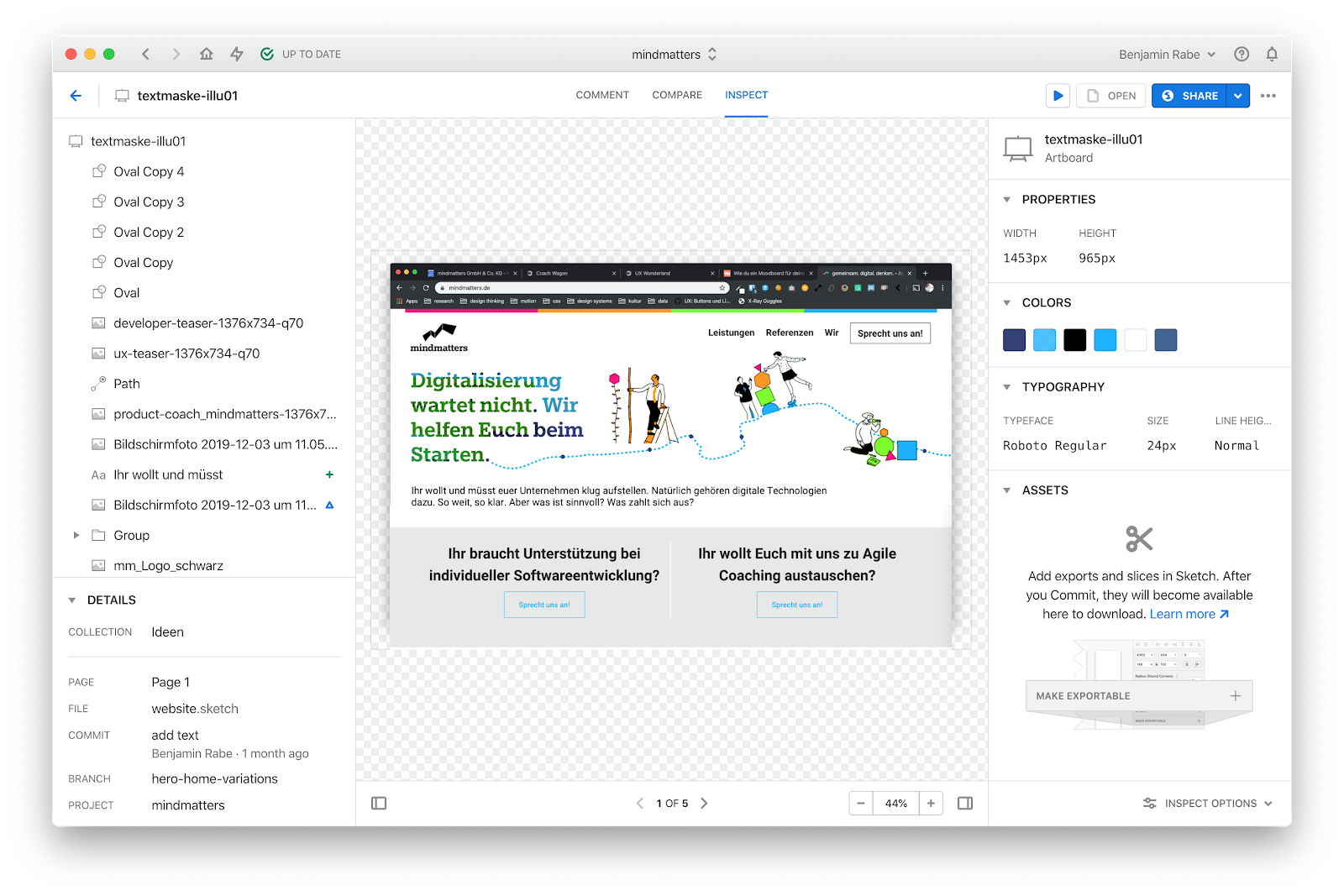
Task: Select the mm_Logo_schwarz layer
Action: (x=204, y=565)
